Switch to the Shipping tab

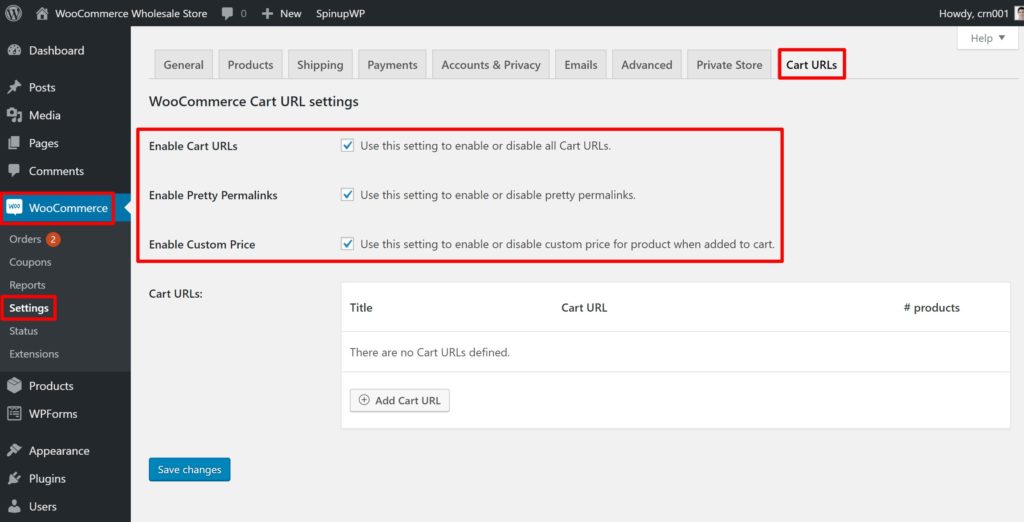(x=320, y=65)
